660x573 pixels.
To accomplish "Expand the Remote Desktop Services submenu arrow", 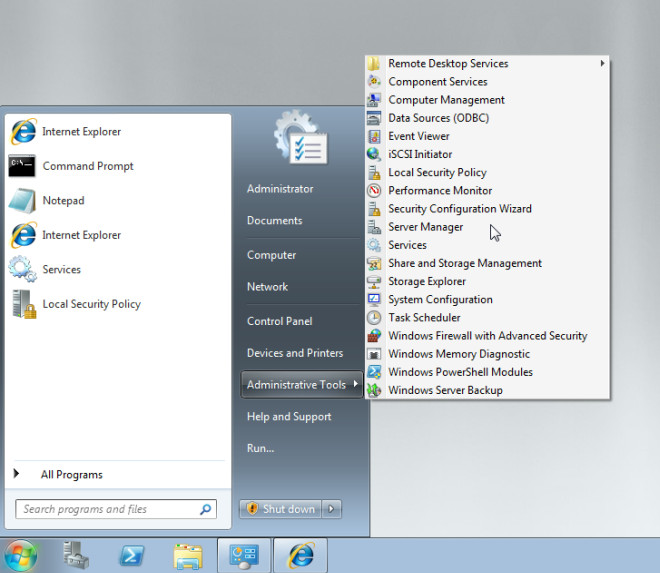I will 602,63.
